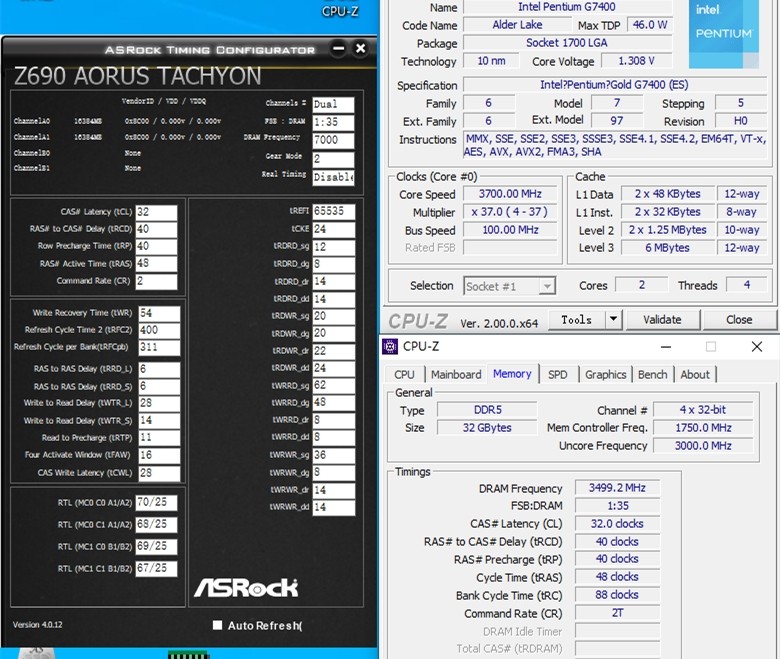Viewport: 780px width, 659px height.
Task: Close the ASRock Timing Configurator window
Action: click(x=361, y=49)
